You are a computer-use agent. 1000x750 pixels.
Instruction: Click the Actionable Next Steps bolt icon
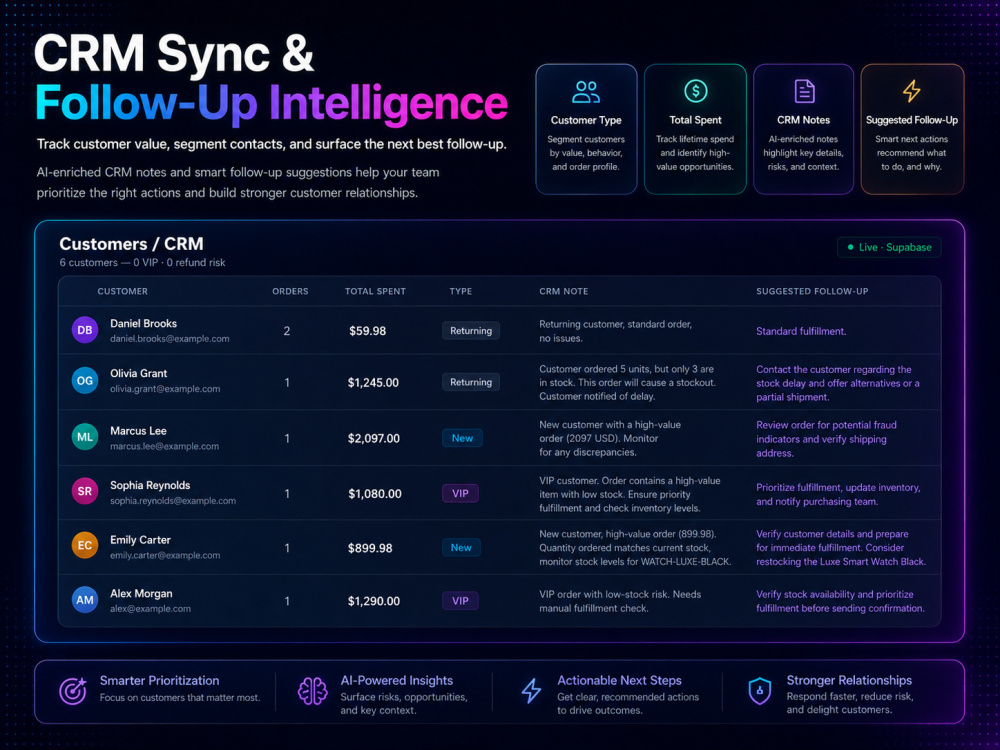click(x=531, y=691)
